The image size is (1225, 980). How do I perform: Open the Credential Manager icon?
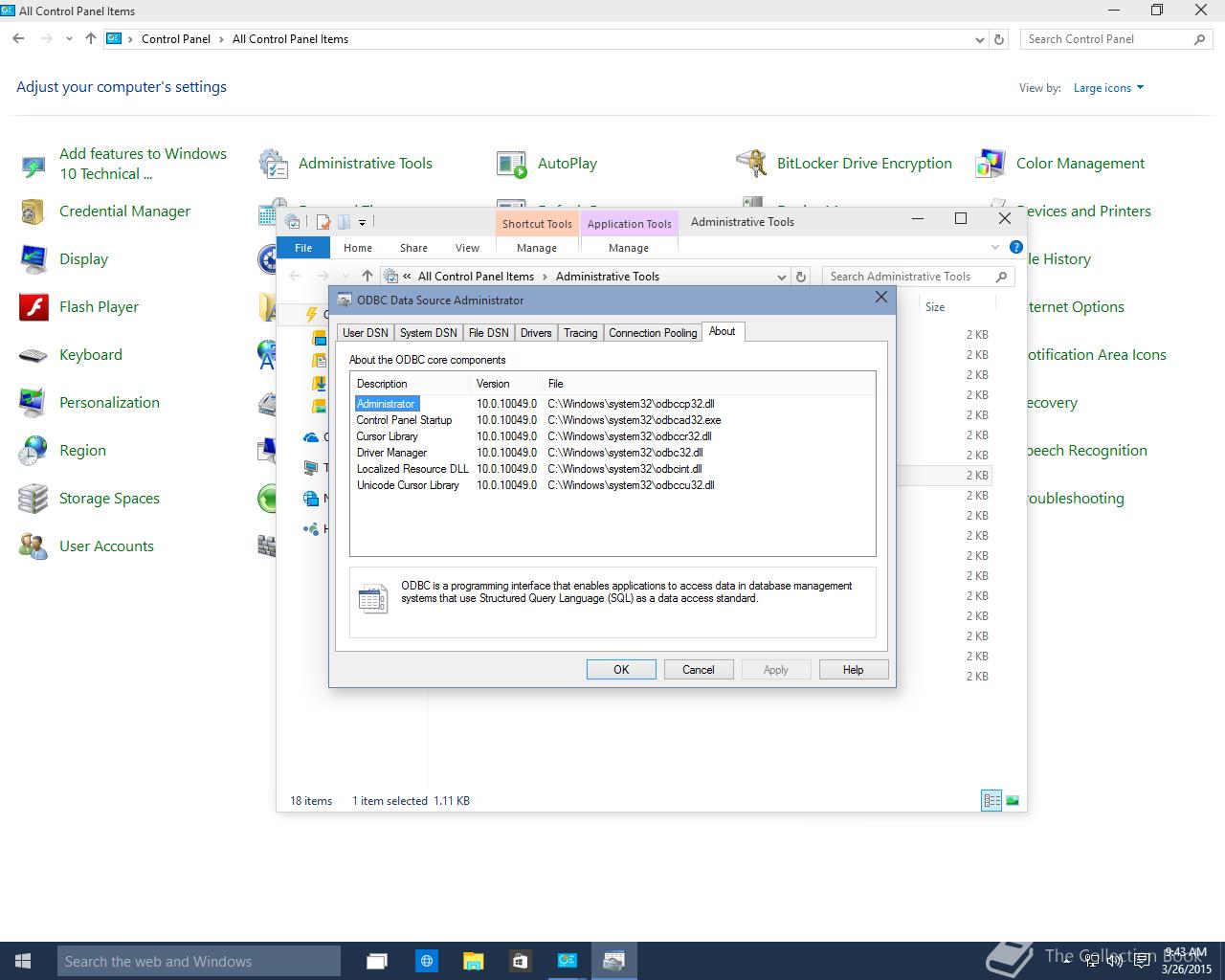click(x=33, y=212)
